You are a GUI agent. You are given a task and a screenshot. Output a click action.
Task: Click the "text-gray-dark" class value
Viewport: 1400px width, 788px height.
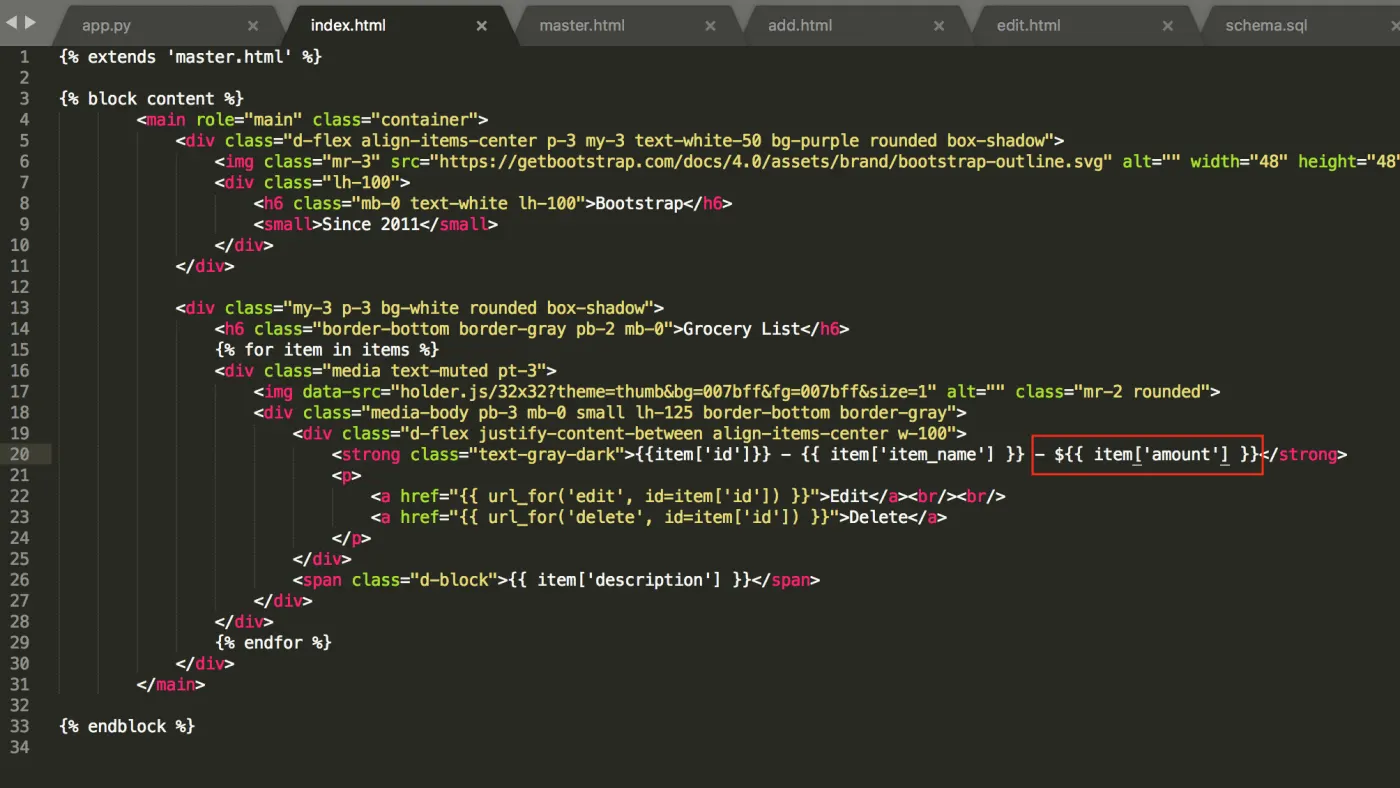coord(547,454)
